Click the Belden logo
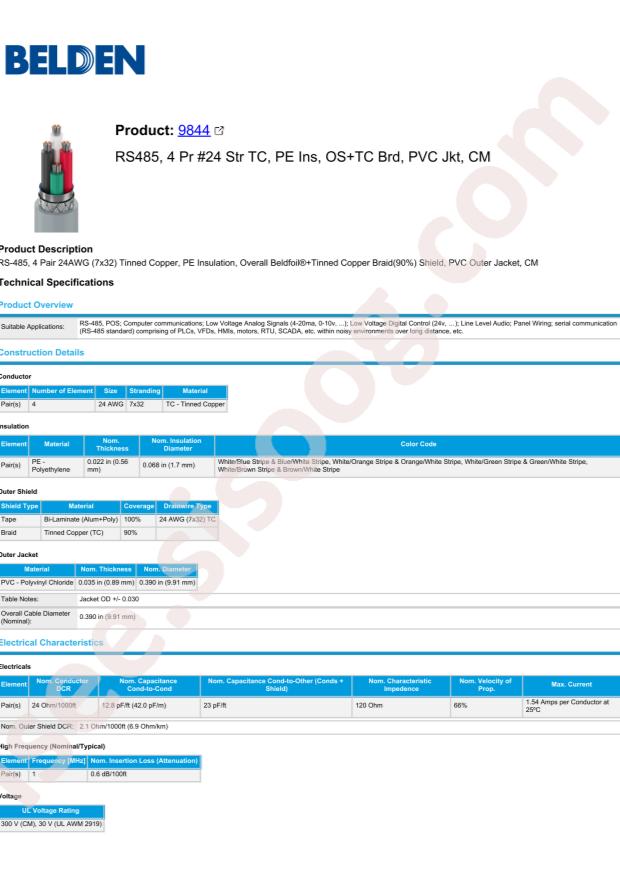 (x=75, y=60)
